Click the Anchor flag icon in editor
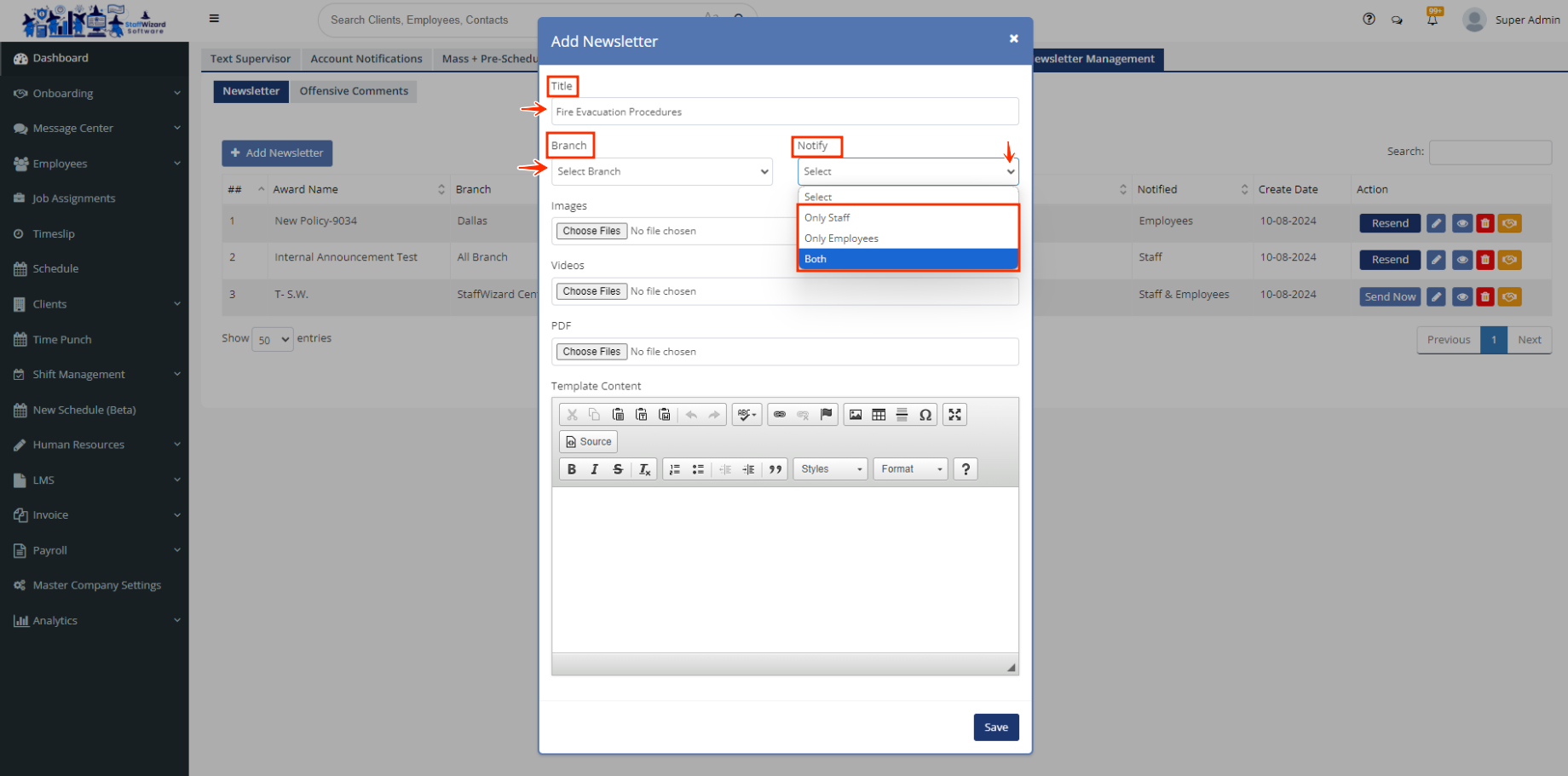 826,415
